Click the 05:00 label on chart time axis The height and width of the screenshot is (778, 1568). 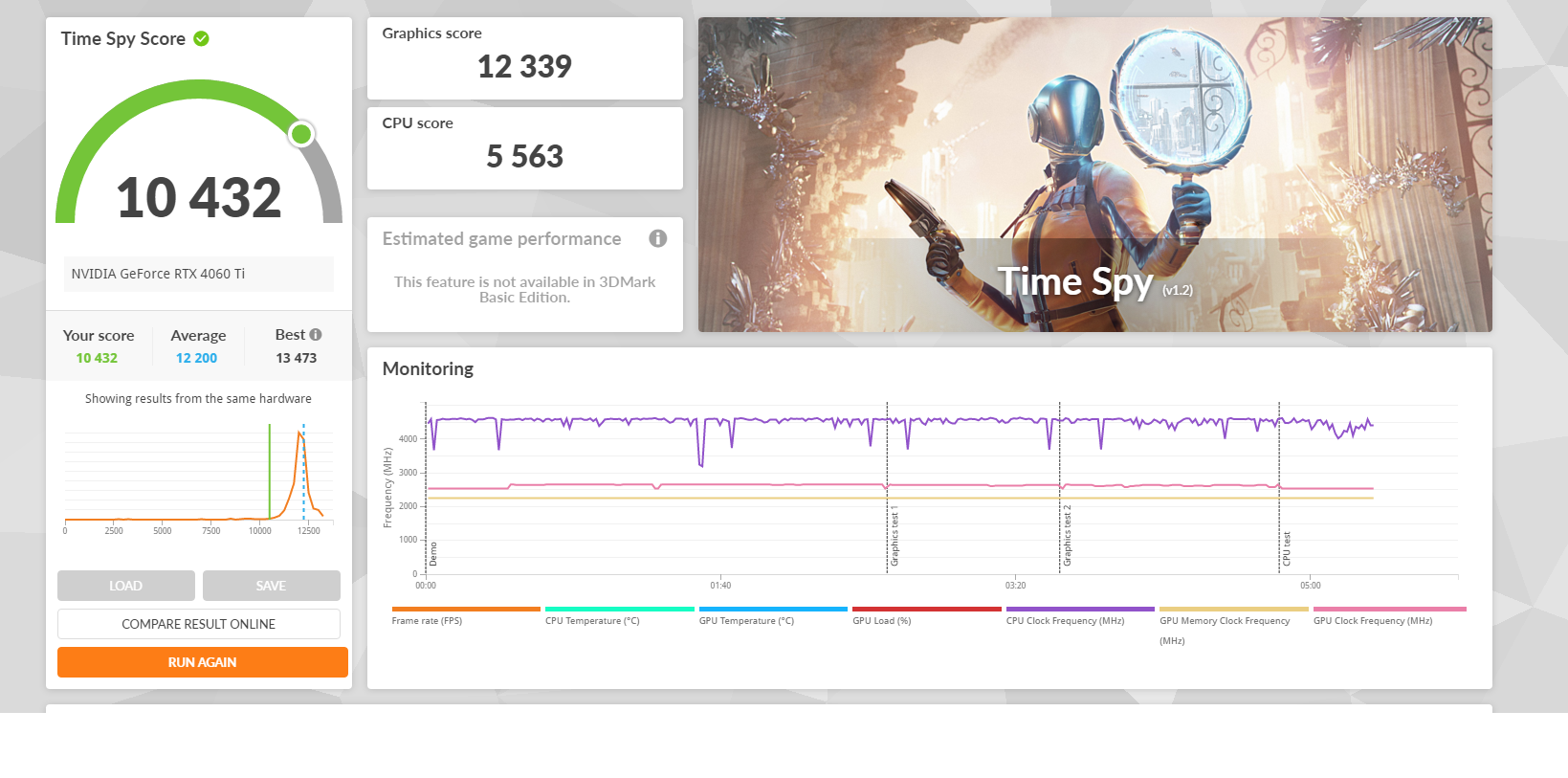(1310, 586)
